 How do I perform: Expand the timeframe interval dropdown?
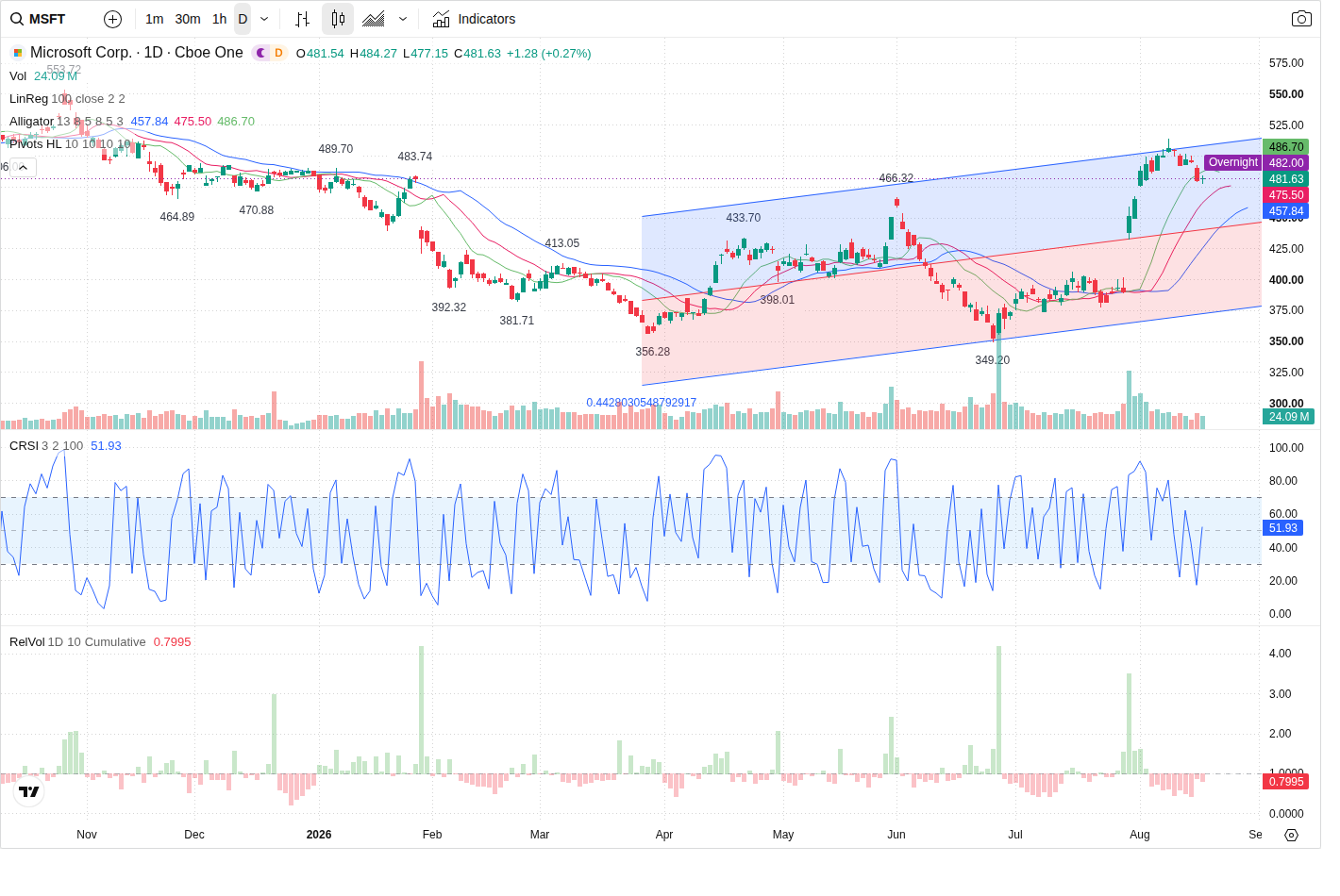[x=264, y=19]
